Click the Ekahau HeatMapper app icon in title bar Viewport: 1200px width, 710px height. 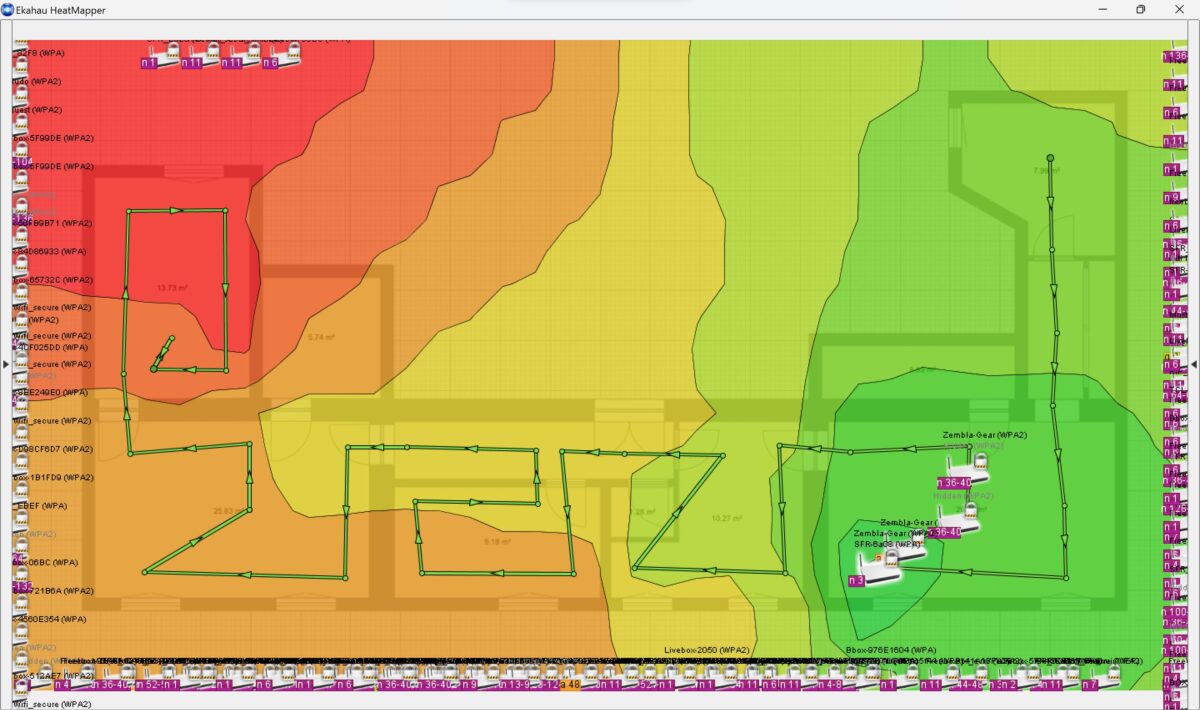[8, 9]
